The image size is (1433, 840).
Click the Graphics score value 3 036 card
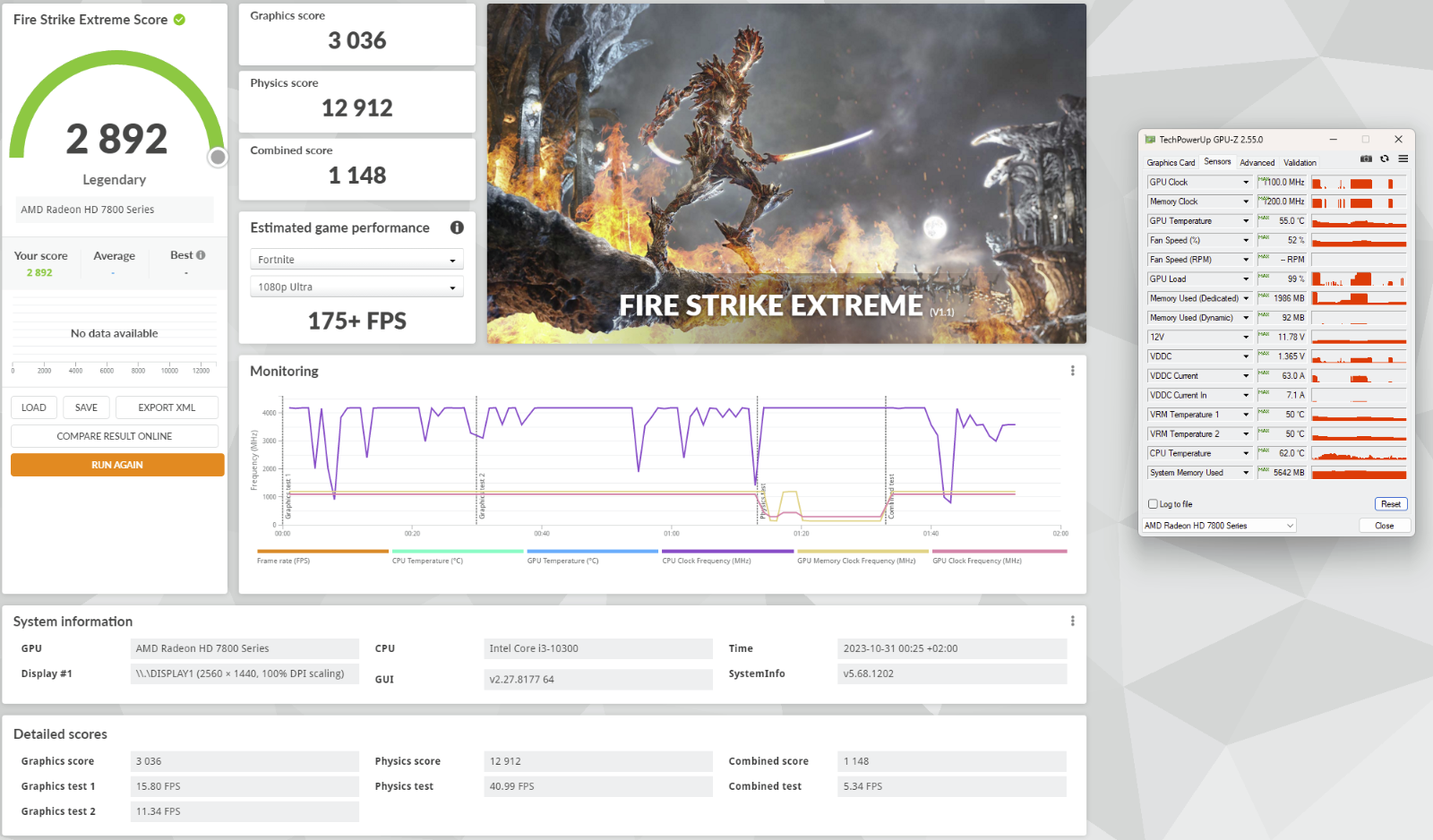356,34
